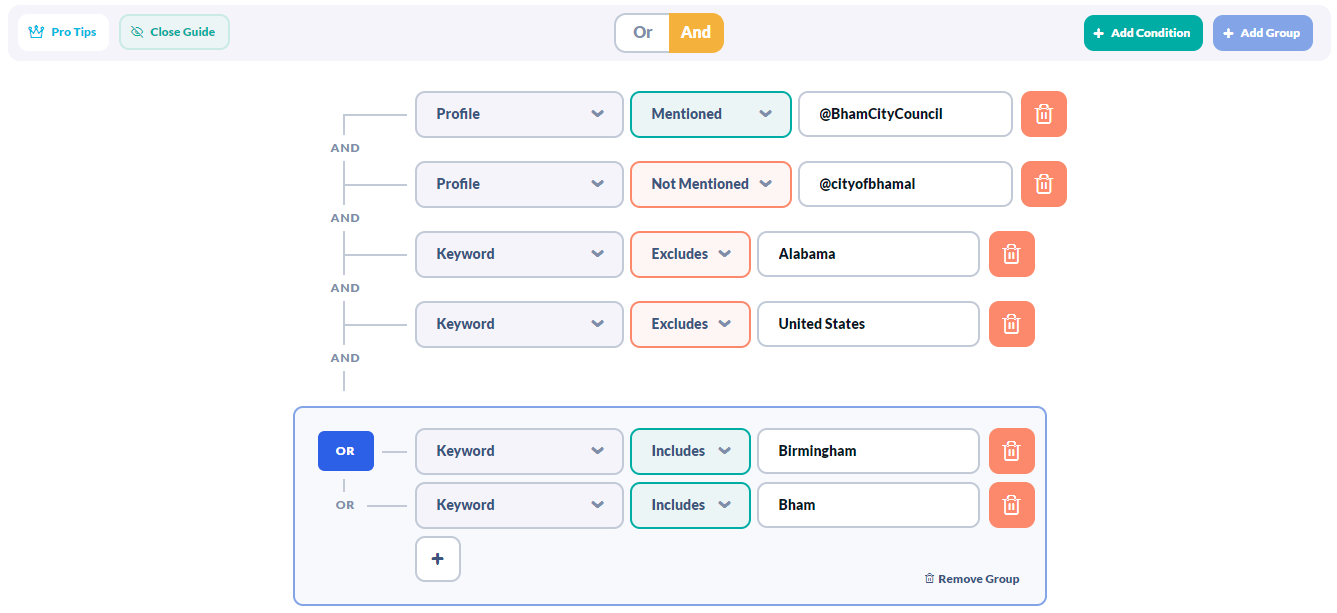
Task: Delete the @cityofbhamal condition row
Action: click(1044, 184)
